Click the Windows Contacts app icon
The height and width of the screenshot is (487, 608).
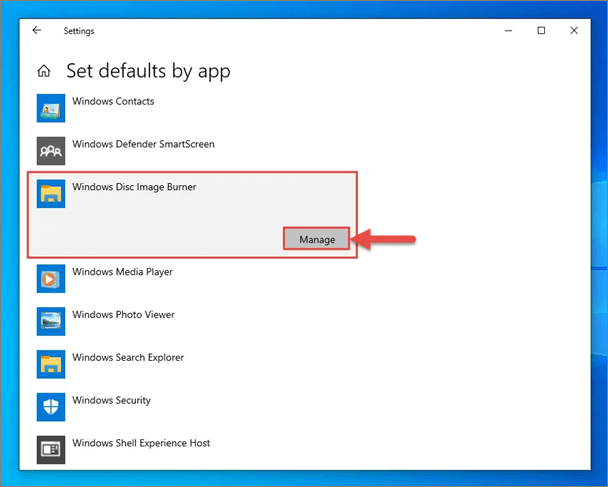tap(51, 108)
